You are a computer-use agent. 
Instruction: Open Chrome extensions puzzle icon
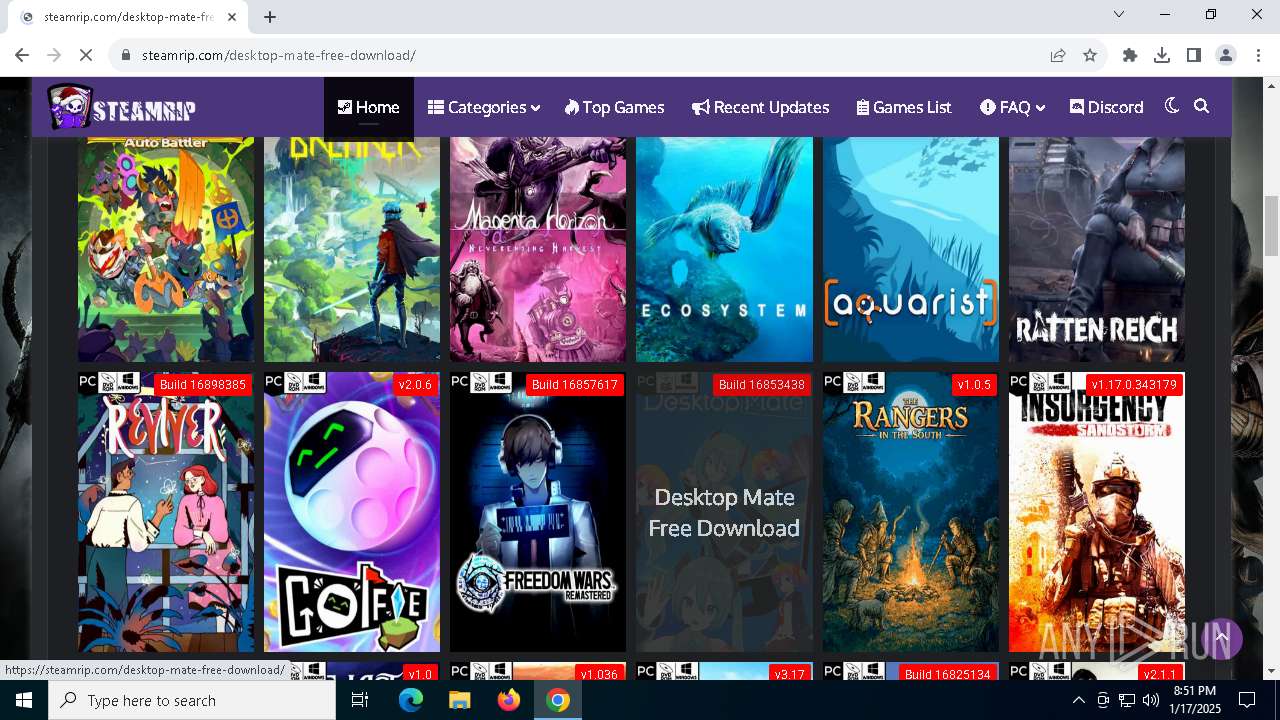[x=1130, y=55]
